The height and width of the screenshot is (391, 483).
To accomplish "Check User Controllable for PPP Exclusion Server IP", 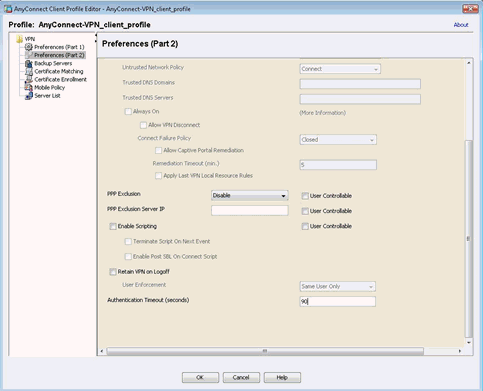I will [x=305, y=211].
